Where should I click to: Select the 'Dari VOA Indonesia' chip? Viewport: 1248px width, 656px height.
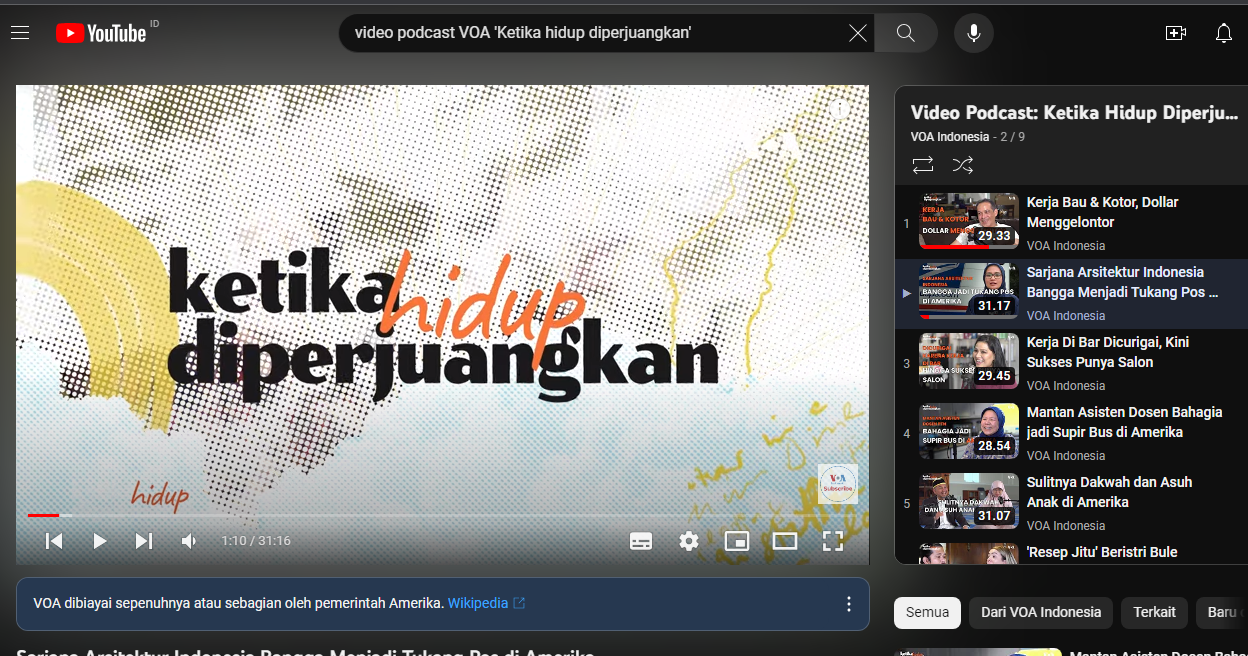1041,612
